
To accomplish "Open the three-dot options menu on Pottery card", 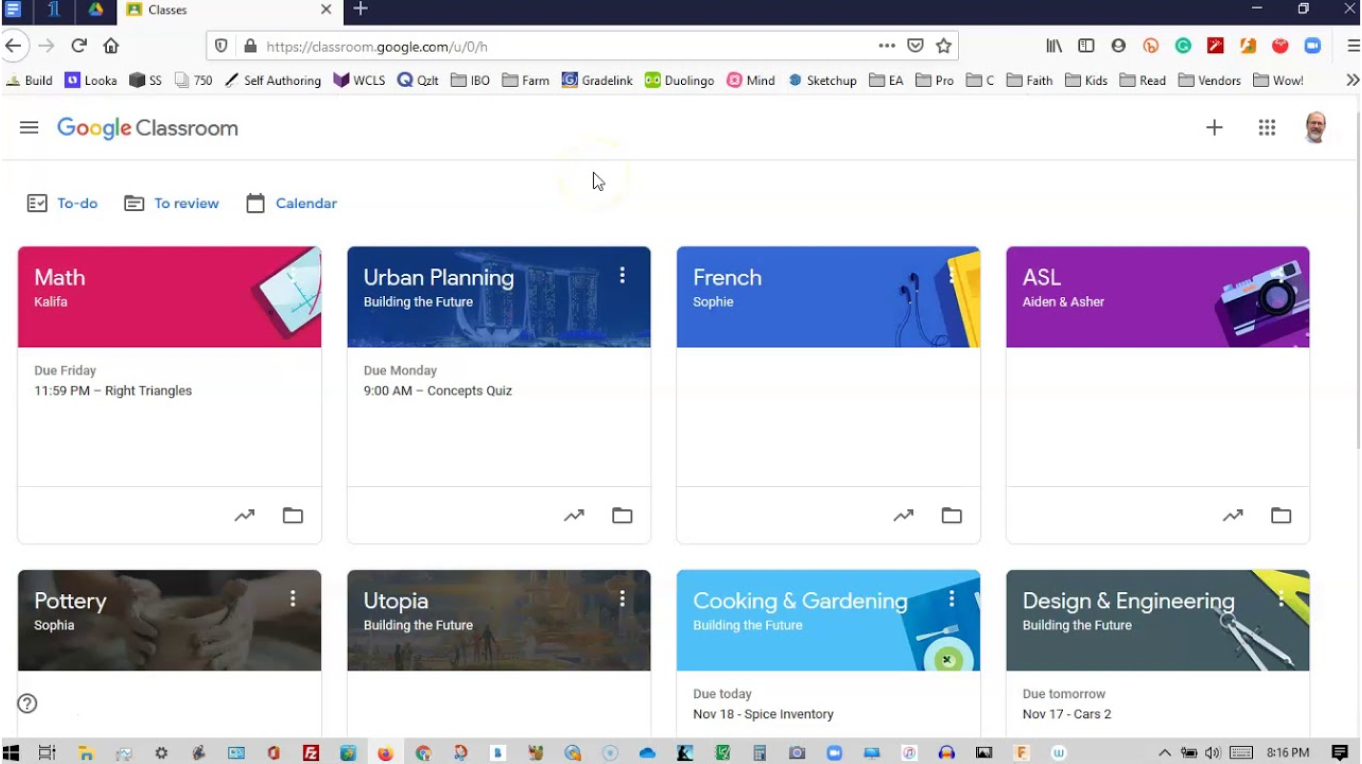I will click(293, 598).
